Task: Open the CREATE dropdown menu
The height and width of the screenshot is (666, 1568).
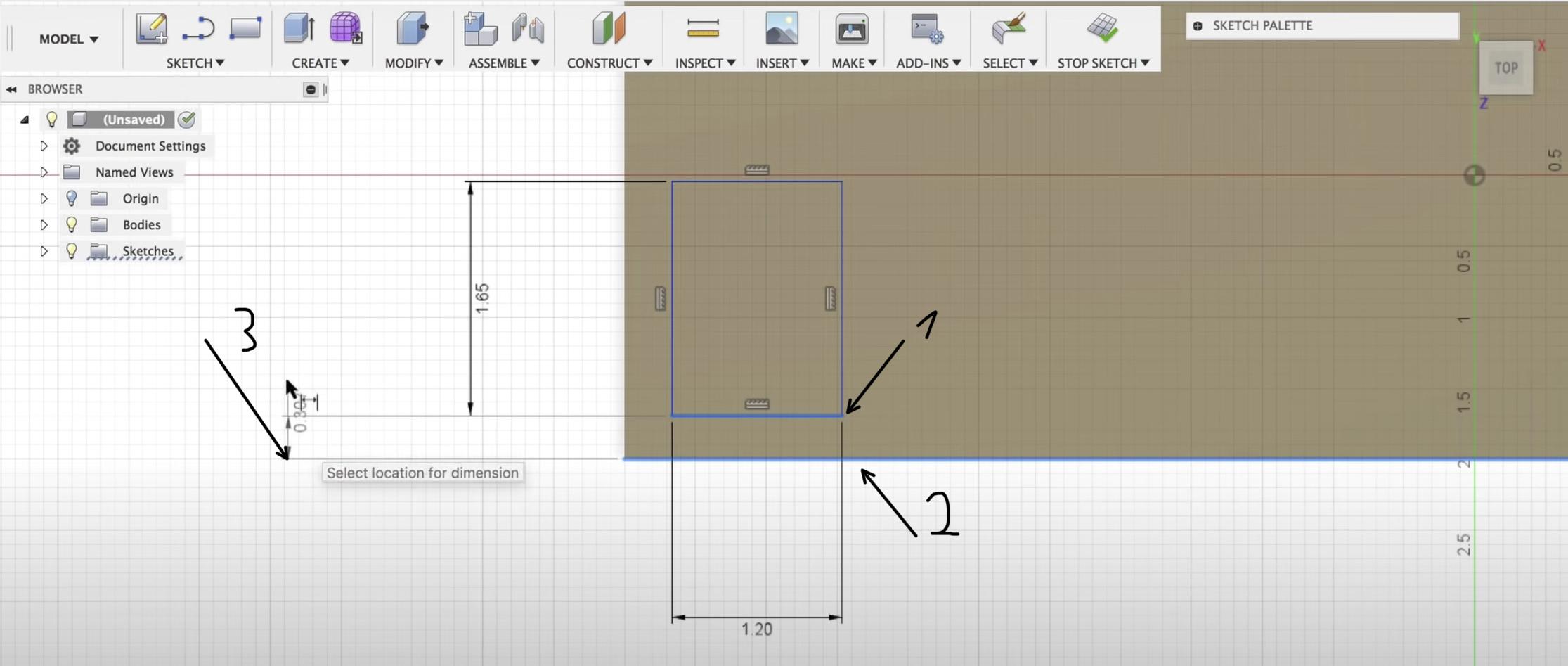Action: click(x=320, y=63)
